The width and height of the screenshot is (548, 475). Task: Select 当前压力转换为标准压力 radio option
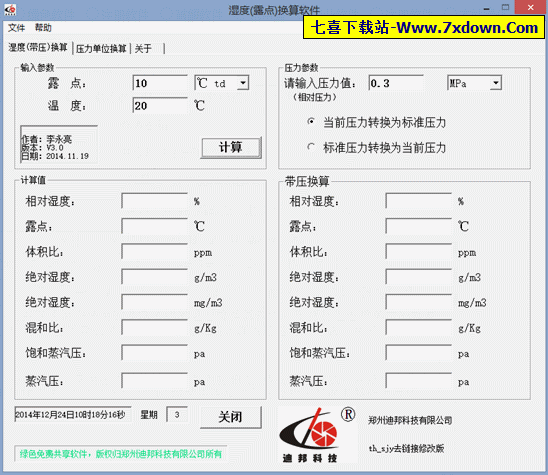coord(311,122)
